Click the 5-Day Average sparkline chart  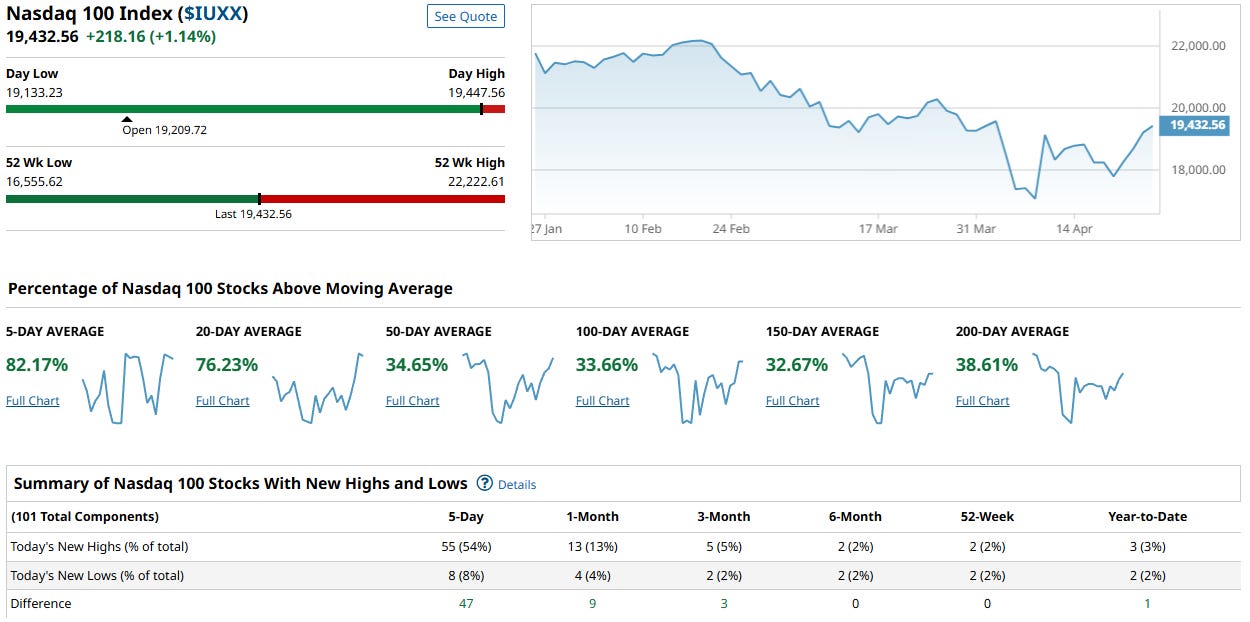[127, 388]
